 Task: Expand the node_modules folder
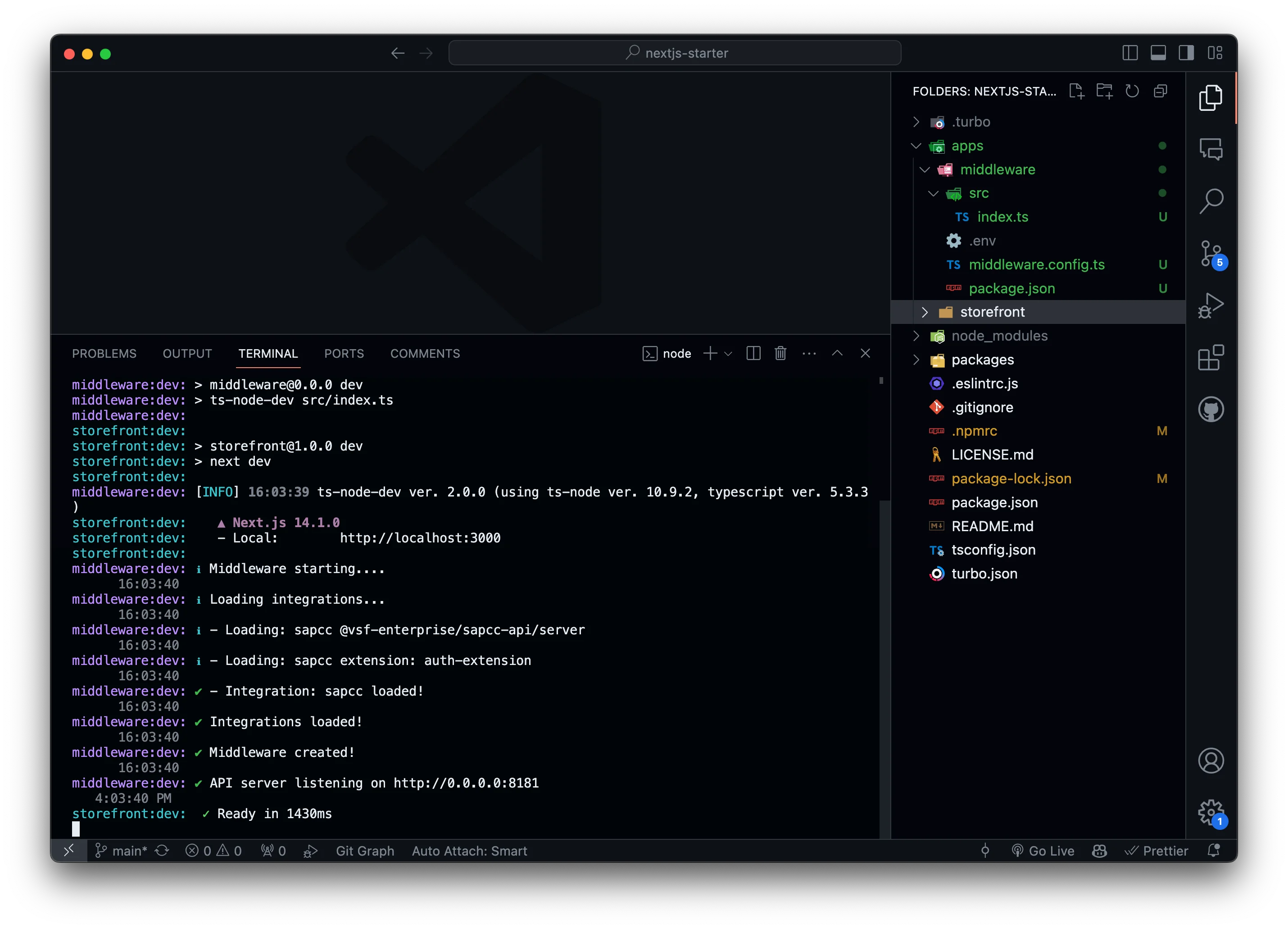(916, 336)
